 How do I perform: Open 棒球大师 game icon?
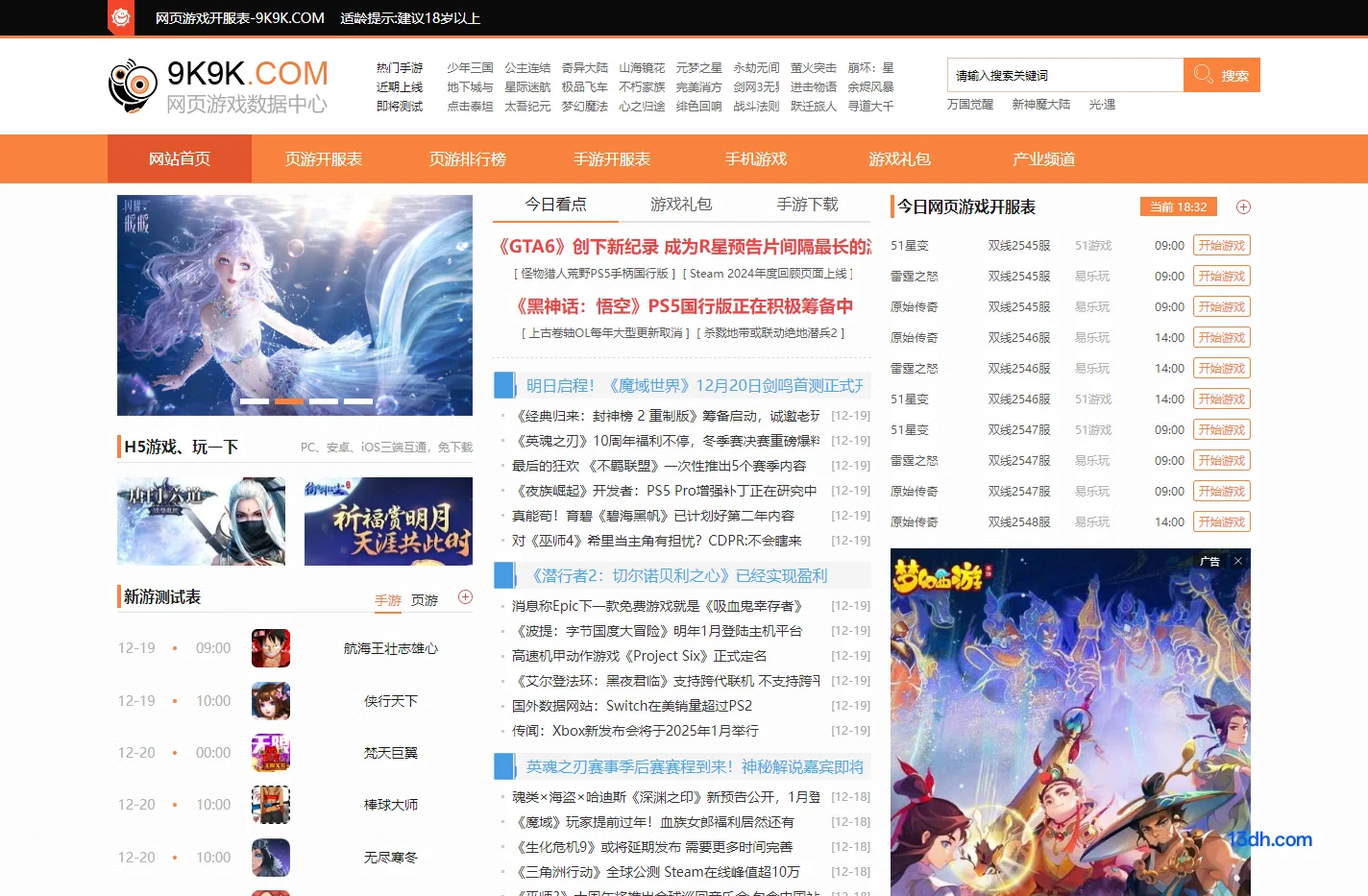[x=271, y=805]
